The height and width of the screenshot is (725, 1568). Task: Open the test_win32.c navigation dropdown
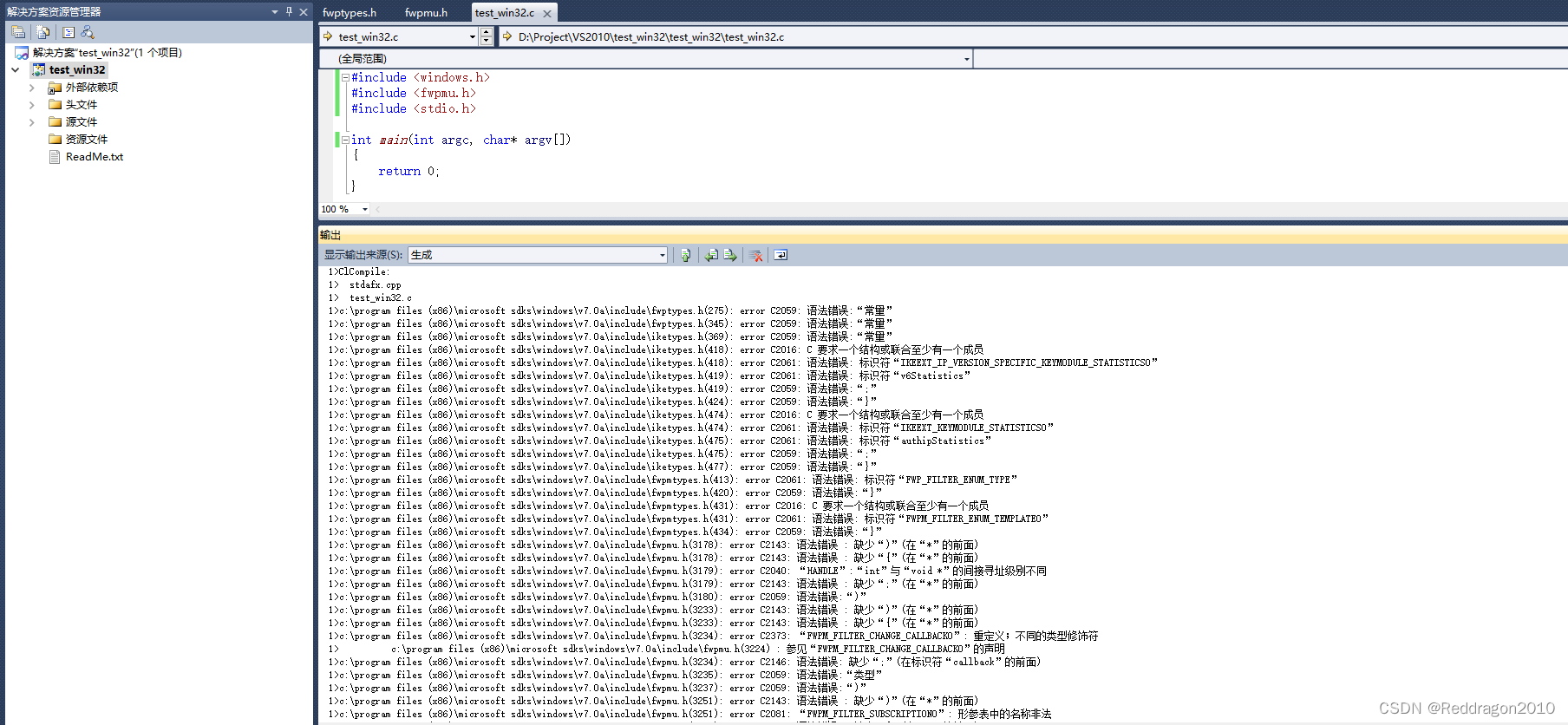tap(399, 36)
